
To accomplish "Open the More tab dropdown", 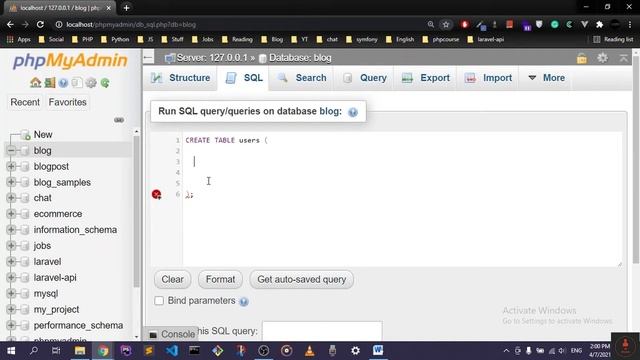I will pos(546,78).
